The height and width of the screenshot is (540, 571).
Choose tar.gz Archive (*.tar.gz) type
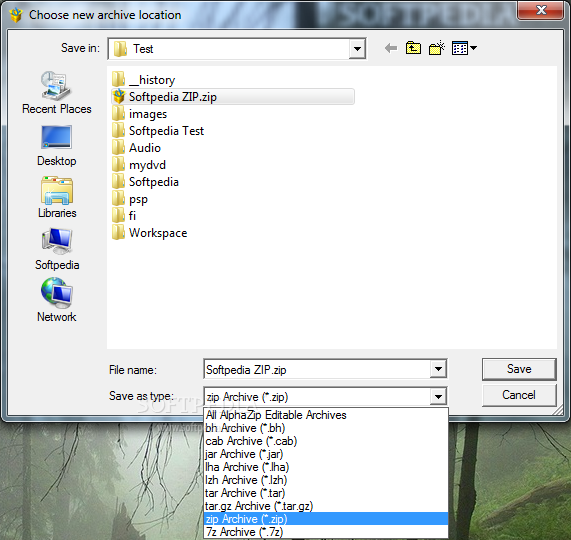pyautogui.click(x=326, y=506)
